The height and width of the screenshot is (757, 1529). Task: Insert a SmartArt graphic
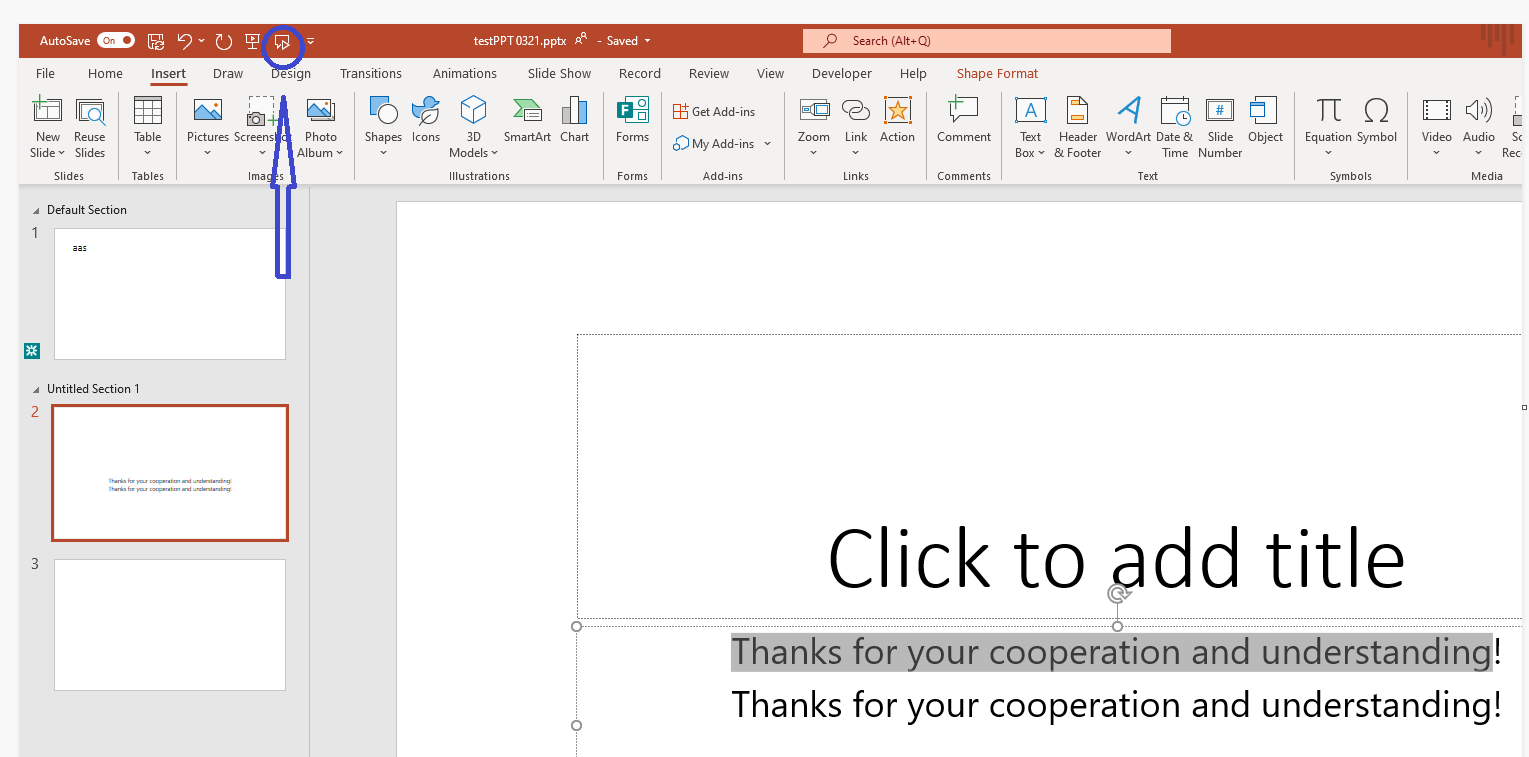(x=527, y=120)
